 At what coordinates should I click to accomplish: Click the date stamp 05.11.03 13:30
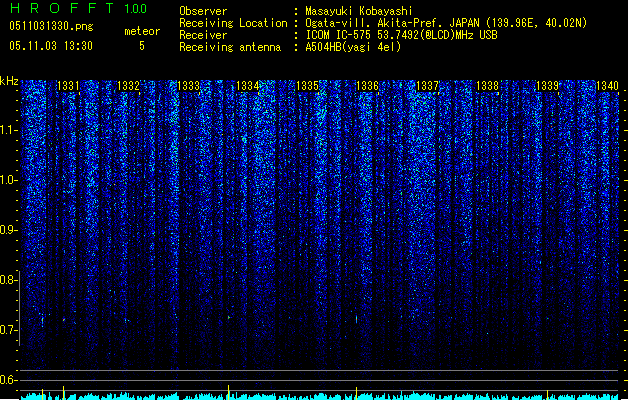click(x=51, y=46)
